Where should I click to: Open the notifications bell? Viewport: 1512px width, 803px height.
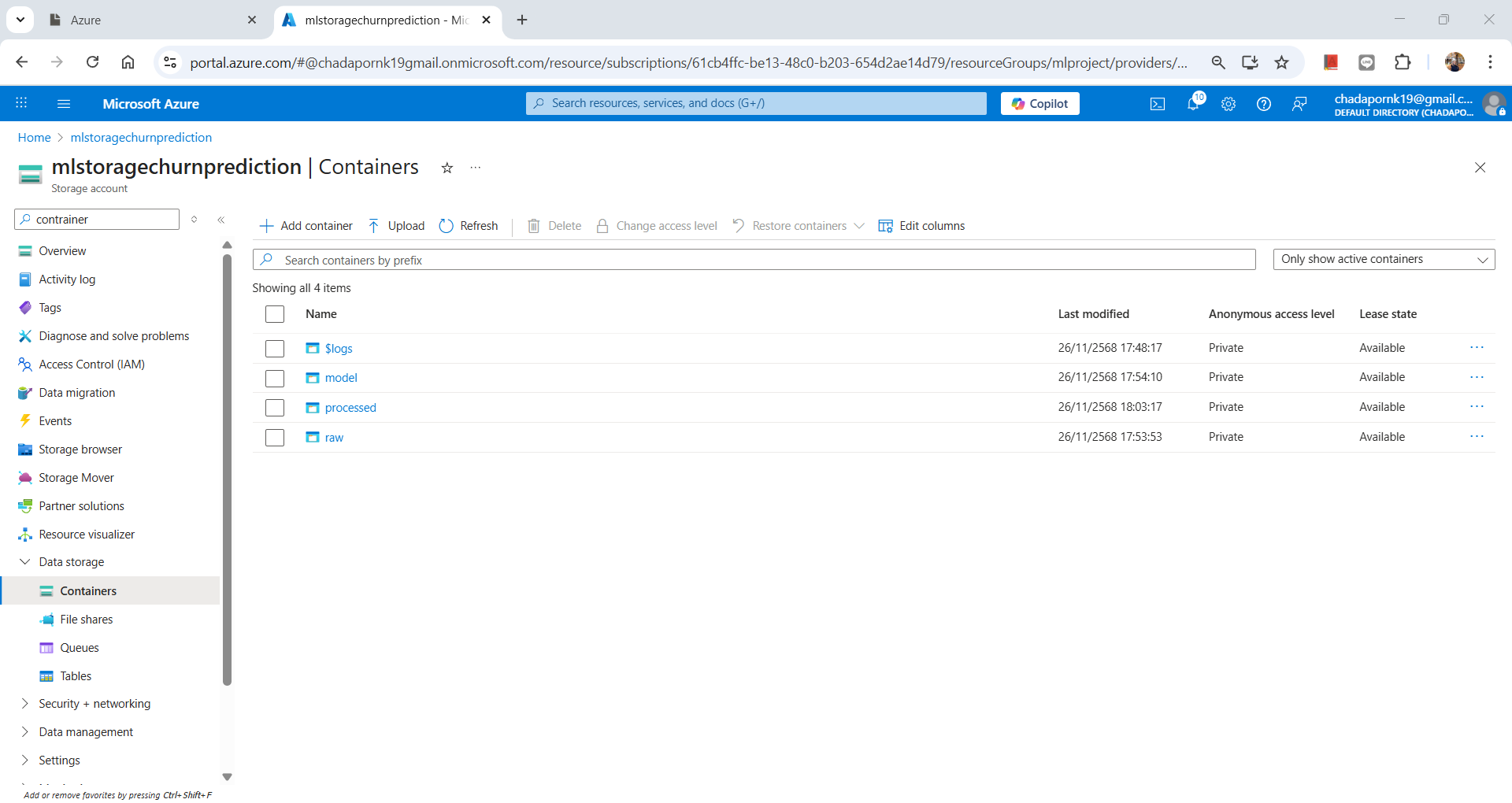coord(1194,103)
